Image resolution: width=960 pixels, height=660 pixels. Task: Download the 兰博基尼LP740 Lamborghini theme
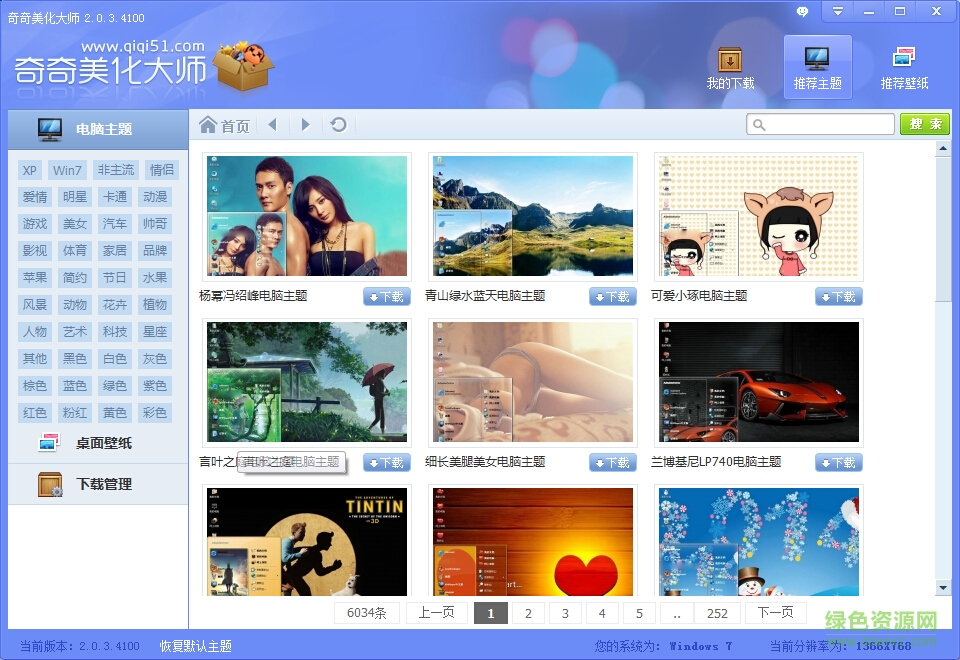click(x=837, y=462)
